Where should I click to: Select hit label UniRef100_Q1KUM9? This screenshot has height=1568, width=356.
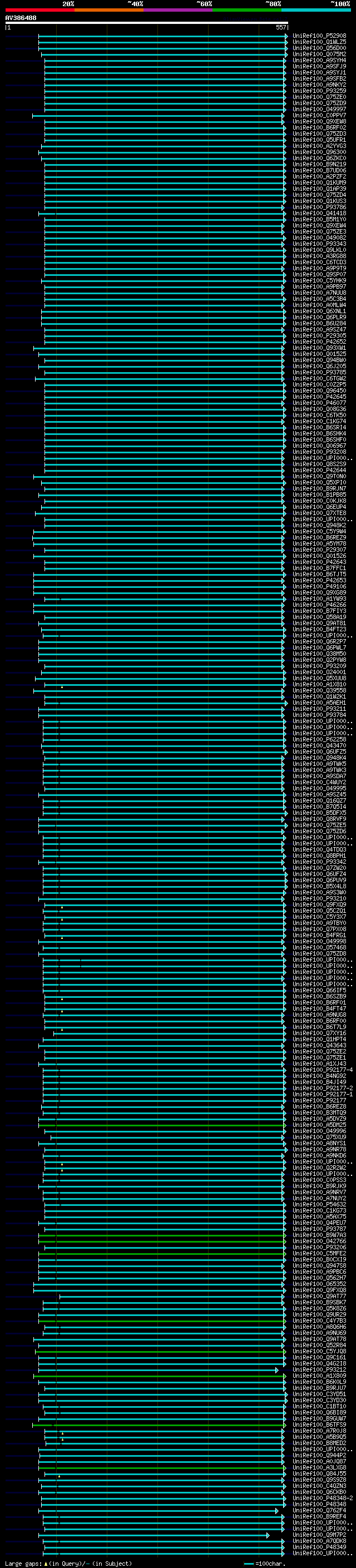tap(319, 182)
